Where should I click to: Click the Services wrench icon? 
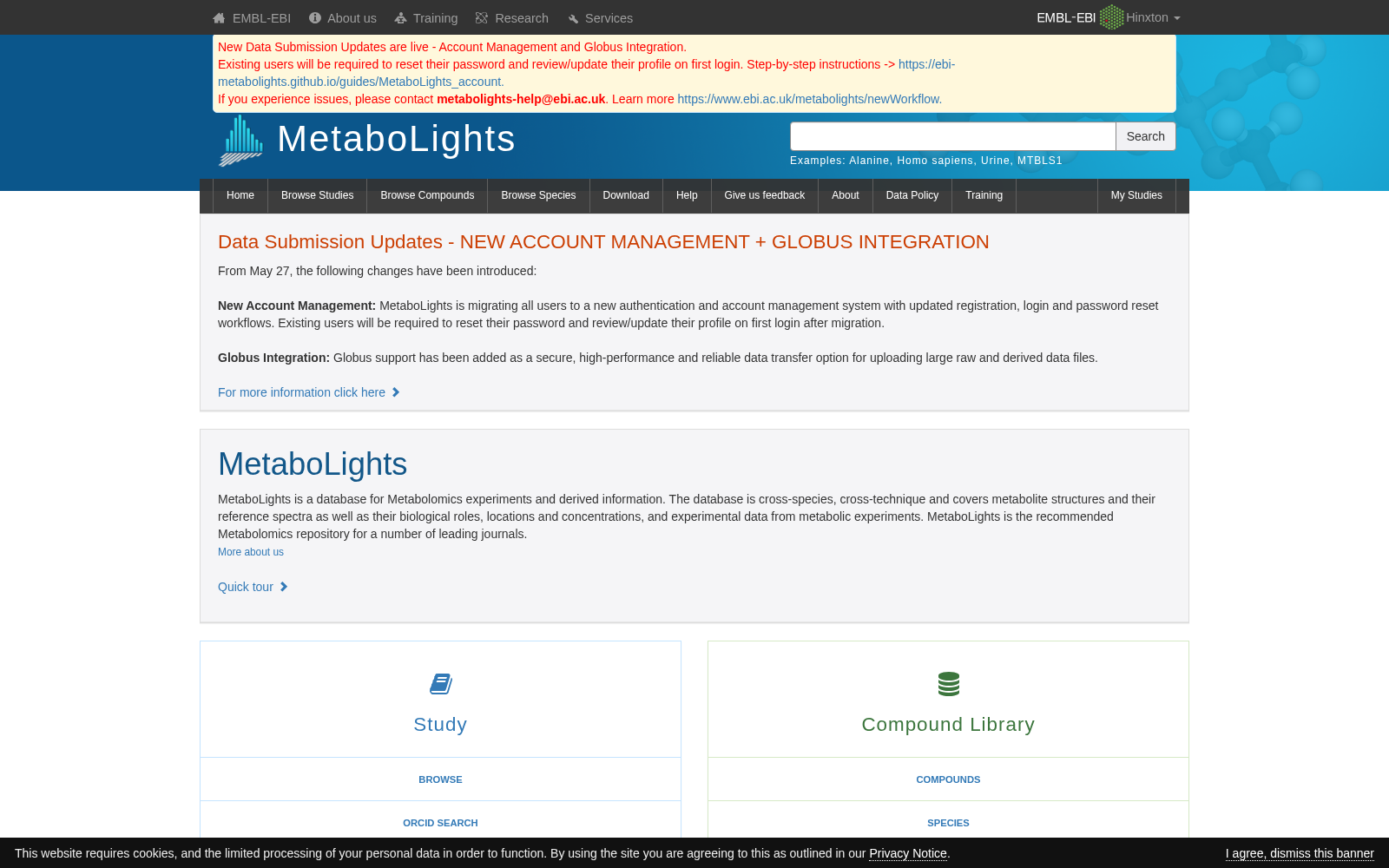point(573,18)
